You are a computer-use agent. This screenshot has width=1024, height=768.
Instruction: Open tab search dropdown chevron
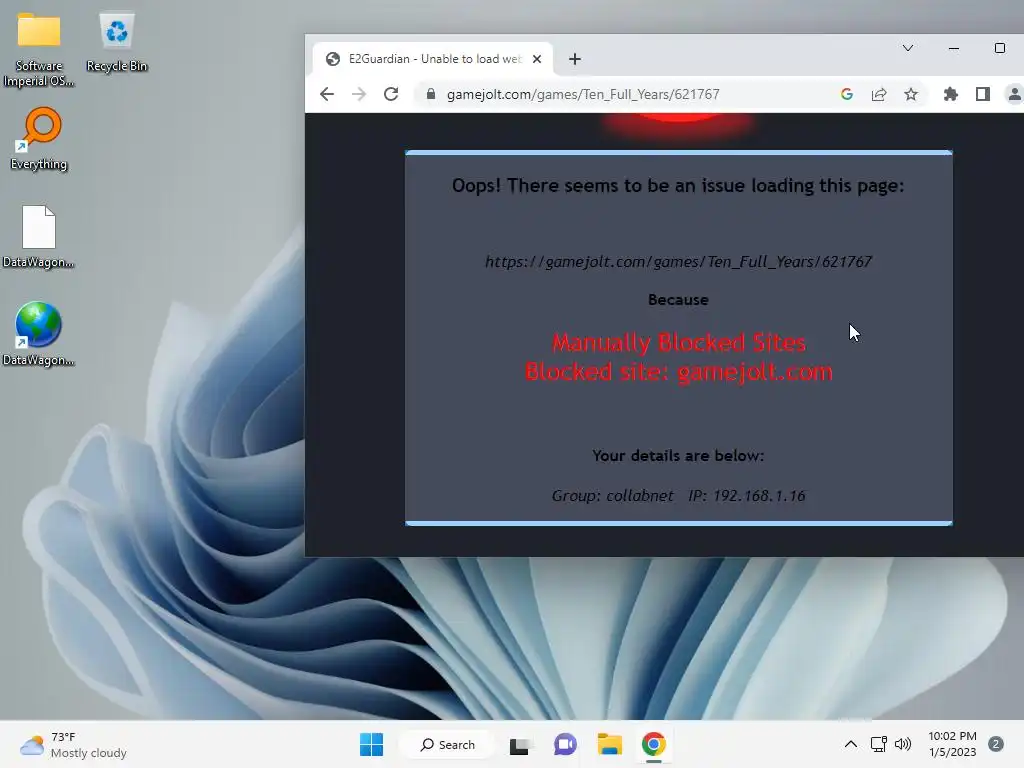pyautogui.click(x=908, y=48)
